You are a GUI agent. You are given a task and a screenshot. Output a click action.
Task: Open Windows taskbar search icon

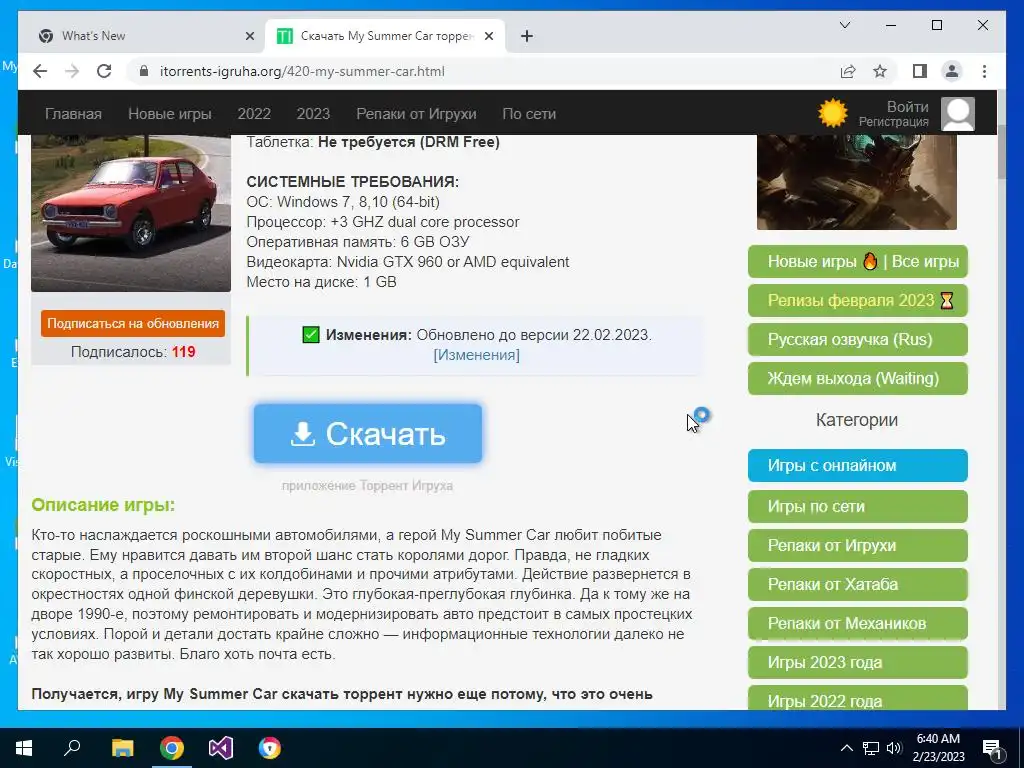click(72, 748)
